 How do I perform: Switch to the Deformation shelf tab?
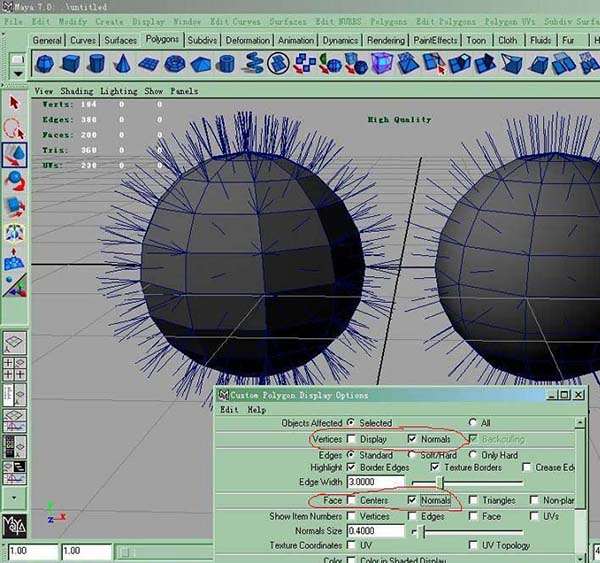click(248, 40)
